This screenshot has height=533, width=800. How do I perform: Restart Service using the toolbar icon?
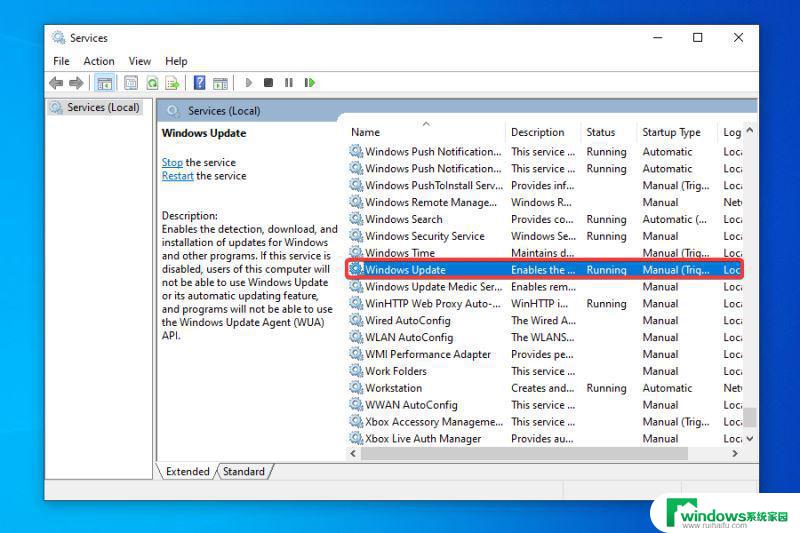click(x=310, y=83)
